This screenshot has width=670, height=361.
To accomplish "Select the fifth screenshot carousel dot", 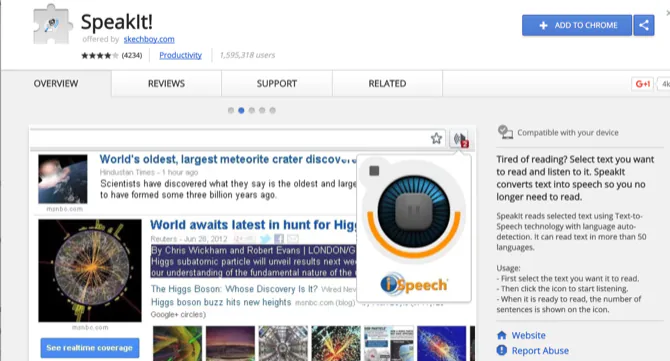I will pyautogui.click(x=273, y=111).
